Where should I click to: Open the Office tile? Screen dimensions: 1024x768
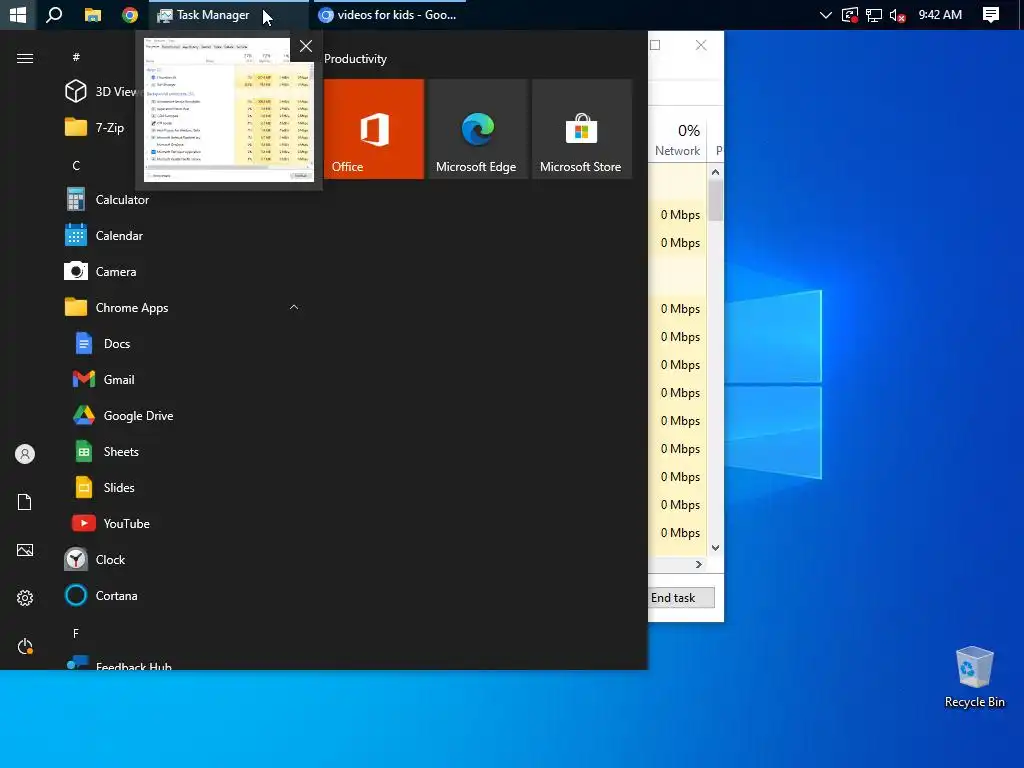(374, 129)
